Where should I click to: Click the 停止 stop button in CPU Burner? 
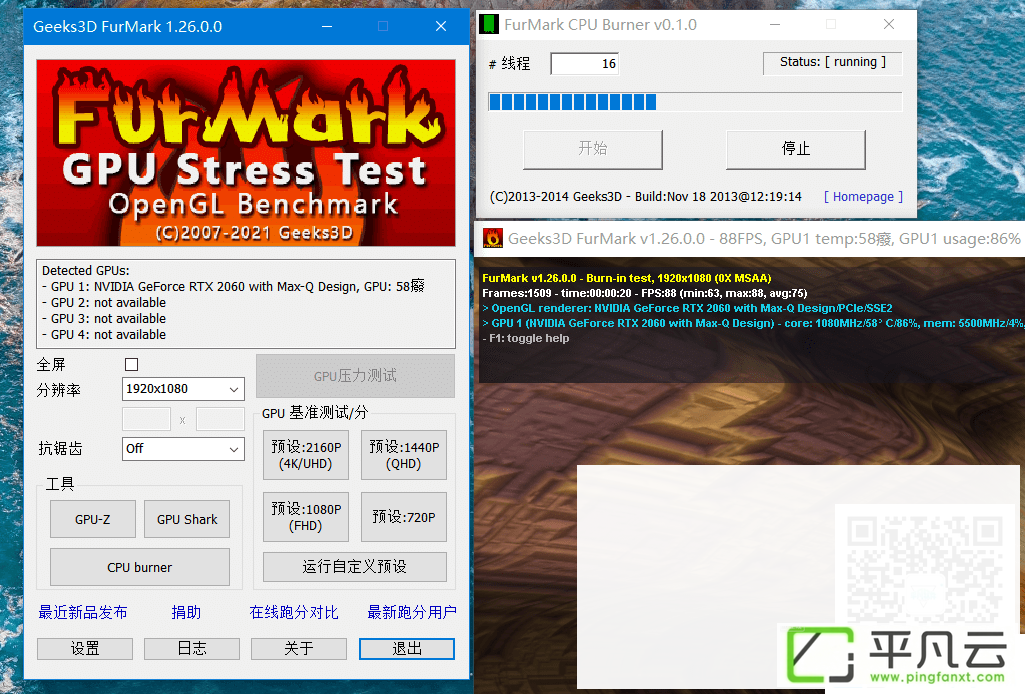coord(796,149)
